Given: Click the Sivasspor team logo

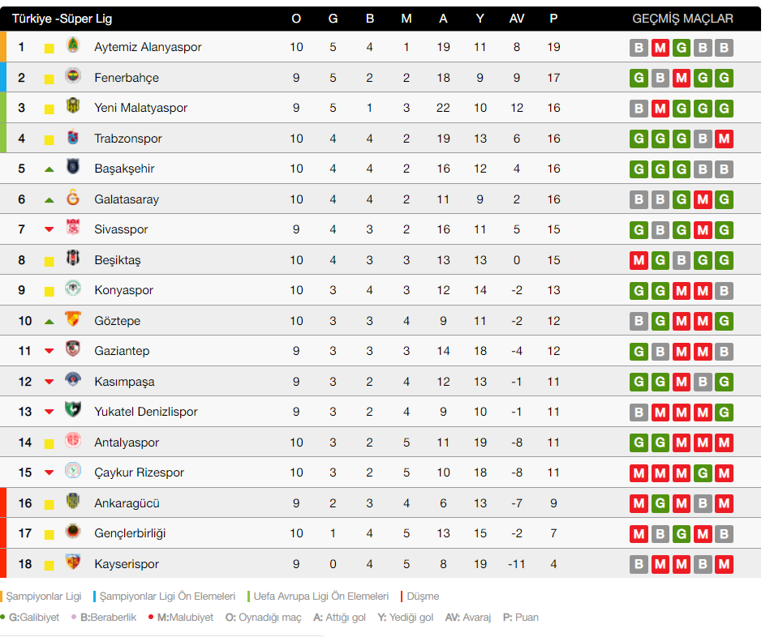Looking at the screenshot, I should tap(72, 229).
